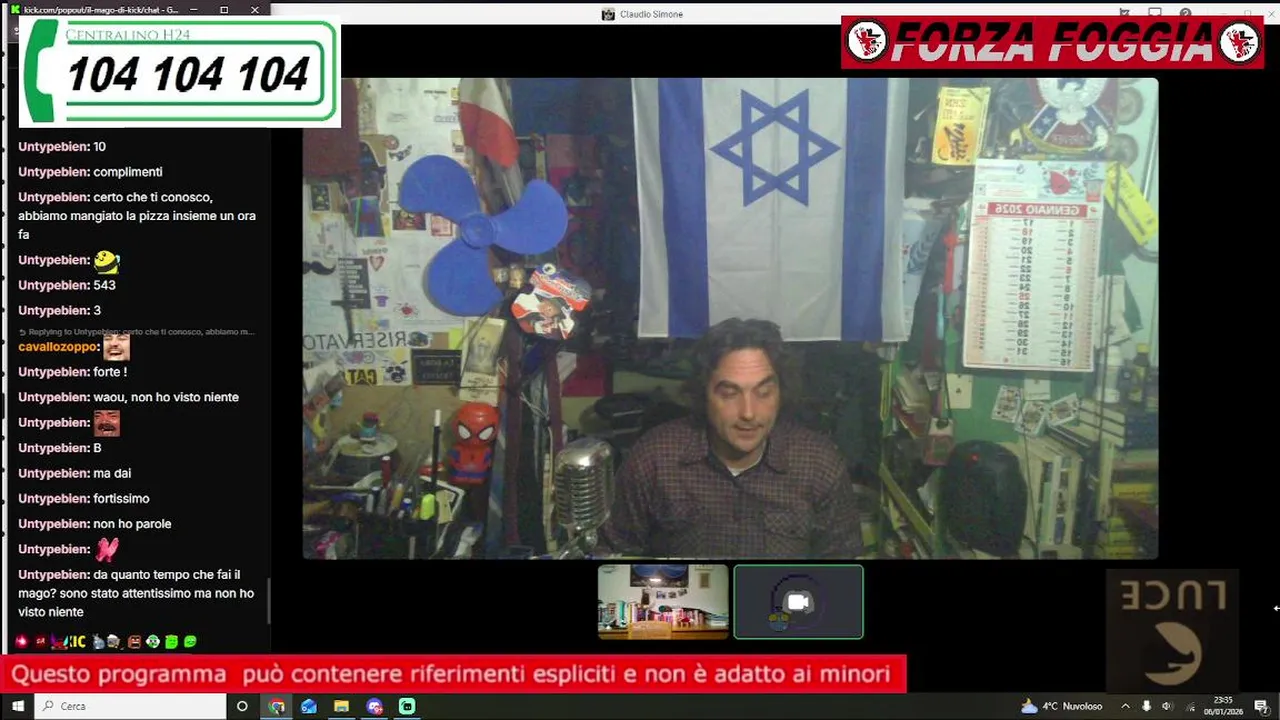Click Untypebien's name beside 'forte !'
The width and height of the screenshot is (1280, 720).
(x=54, y=372)
